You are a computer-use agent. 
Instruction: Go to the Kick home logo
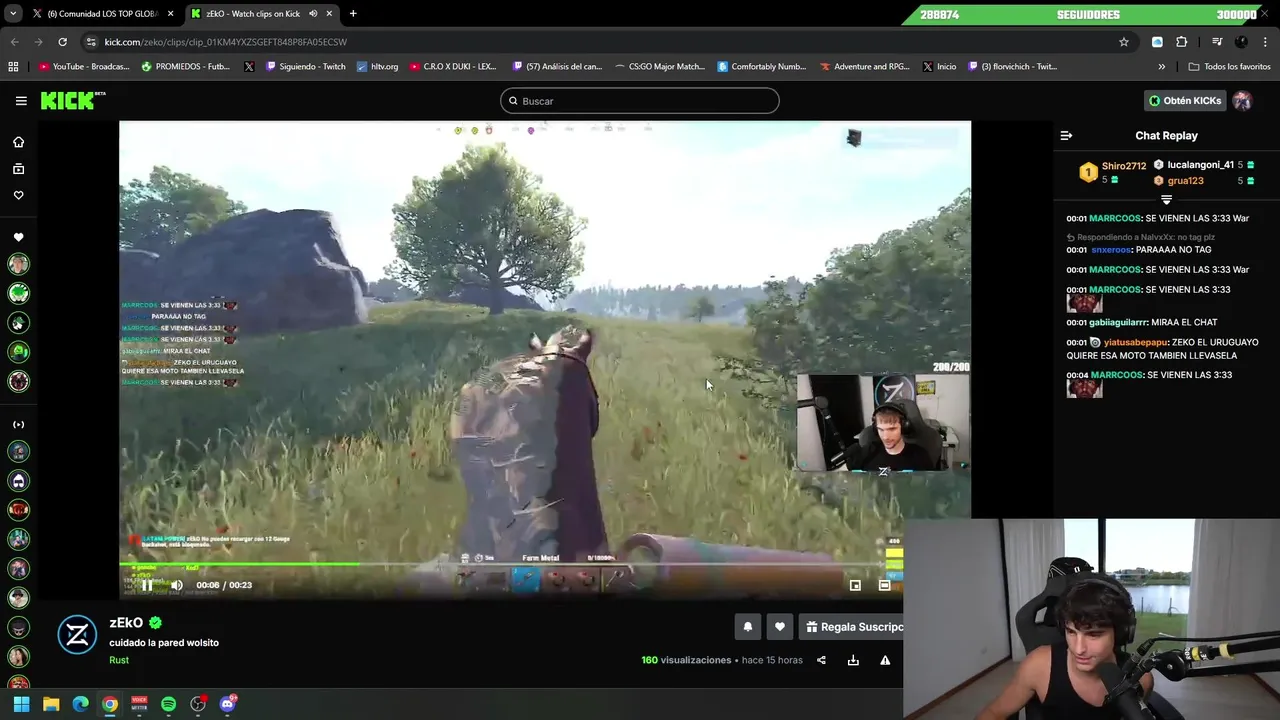tap(72, 100)
